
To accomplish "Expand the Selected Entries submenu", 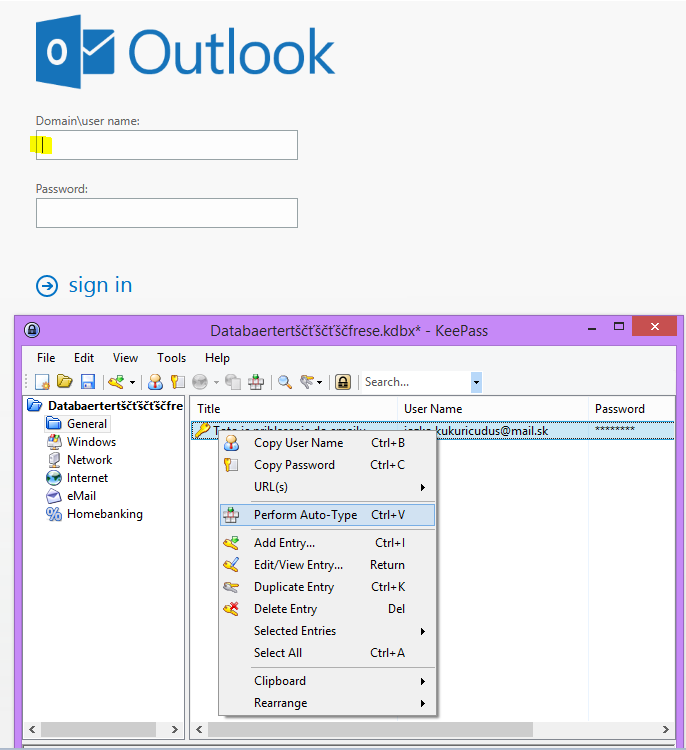I will 327,631.
